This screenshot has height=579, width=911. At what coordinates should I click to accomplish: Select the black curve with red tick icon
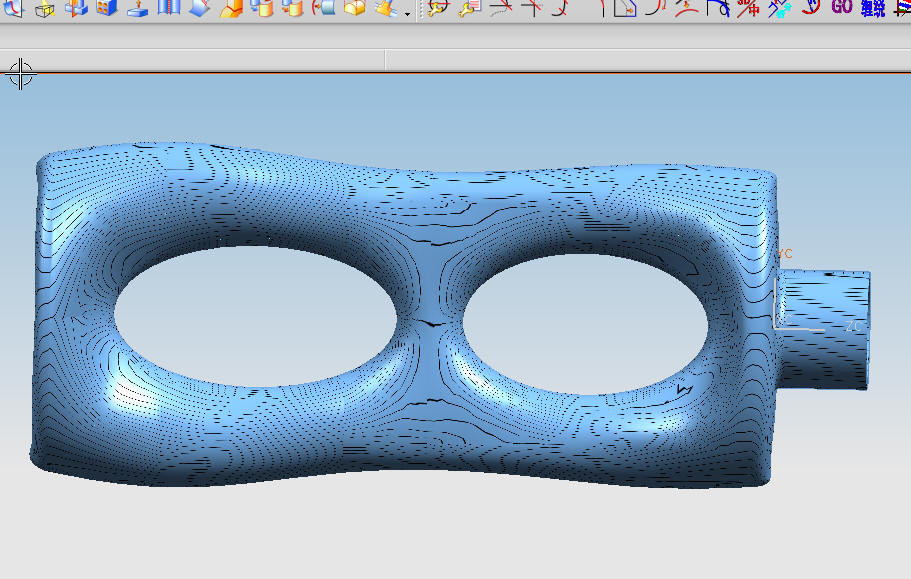point(561,8)
